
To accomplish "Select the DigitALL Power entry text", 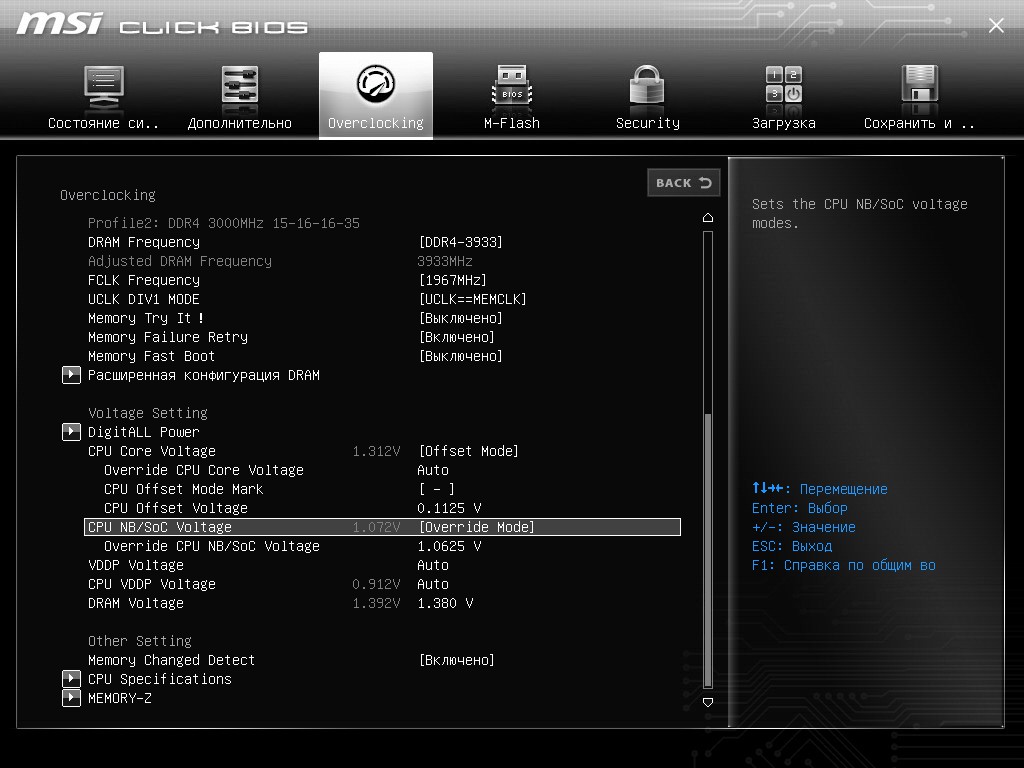I will [144, 432].
